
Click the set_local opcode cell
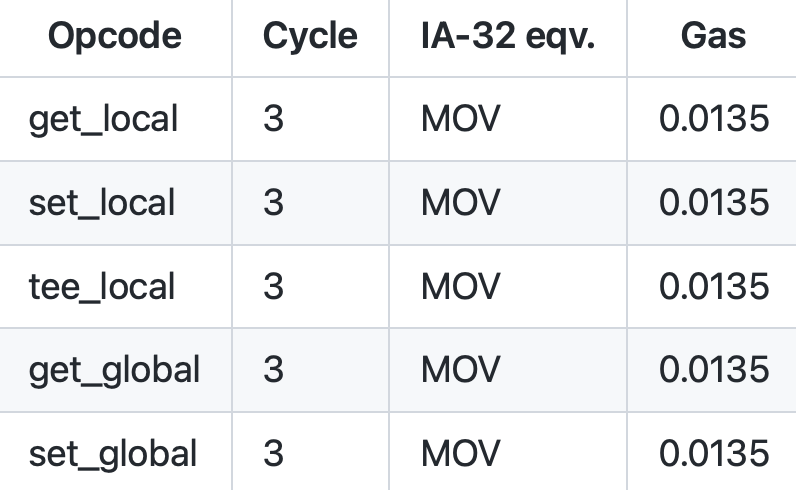tap(102, 203)
